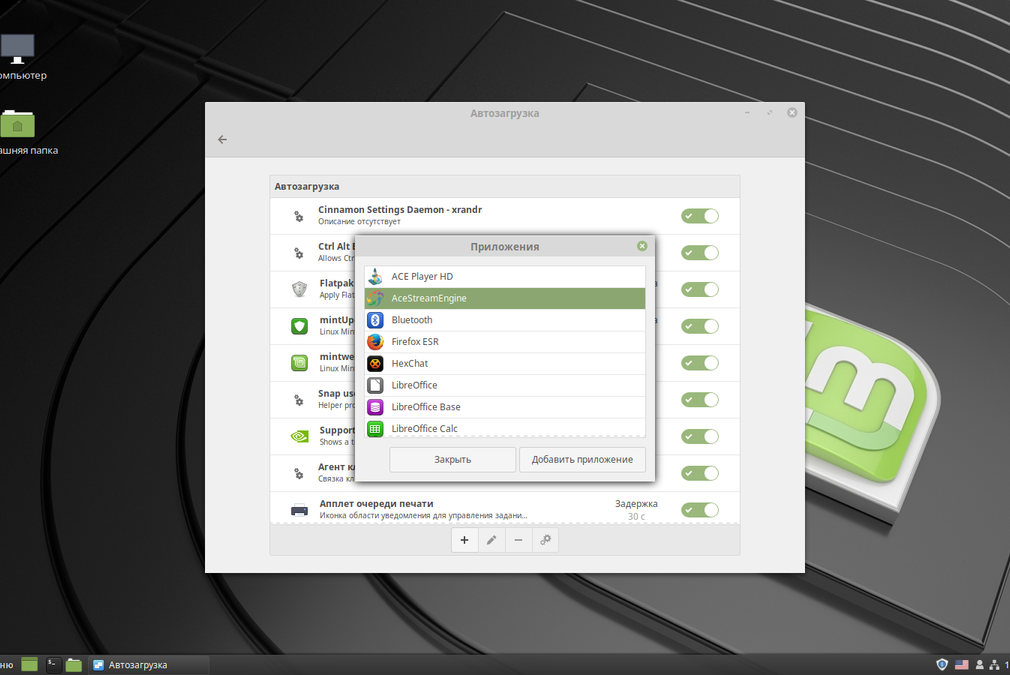Disable Апплет очереди печати autostart switch

point(700,510)
